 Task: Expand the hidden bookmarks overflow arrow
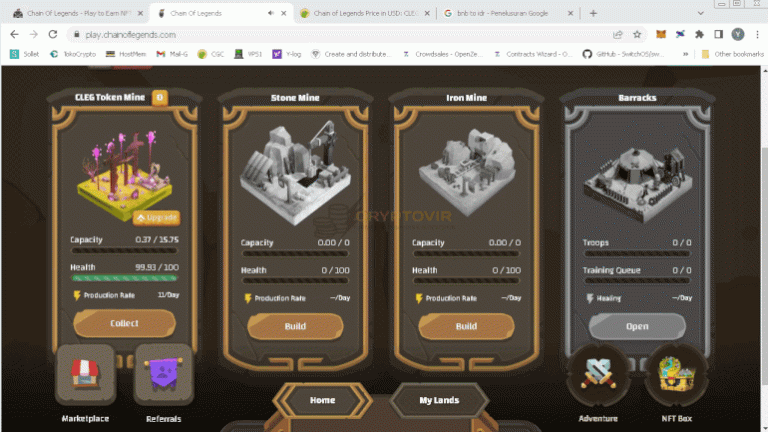click(685, 54)
